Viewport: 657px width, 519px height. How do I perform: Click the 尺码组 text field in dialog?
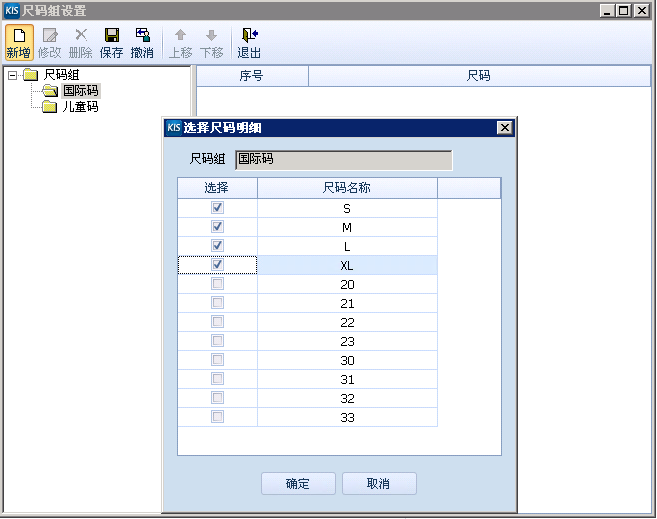pyautogui.click(x=343, y=159)
